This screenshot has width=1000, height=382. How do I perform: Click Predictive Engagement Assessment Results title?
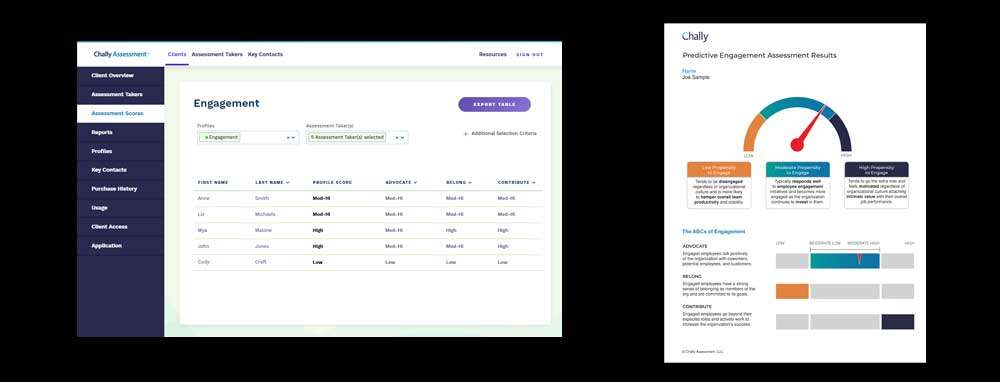[759, 55]
